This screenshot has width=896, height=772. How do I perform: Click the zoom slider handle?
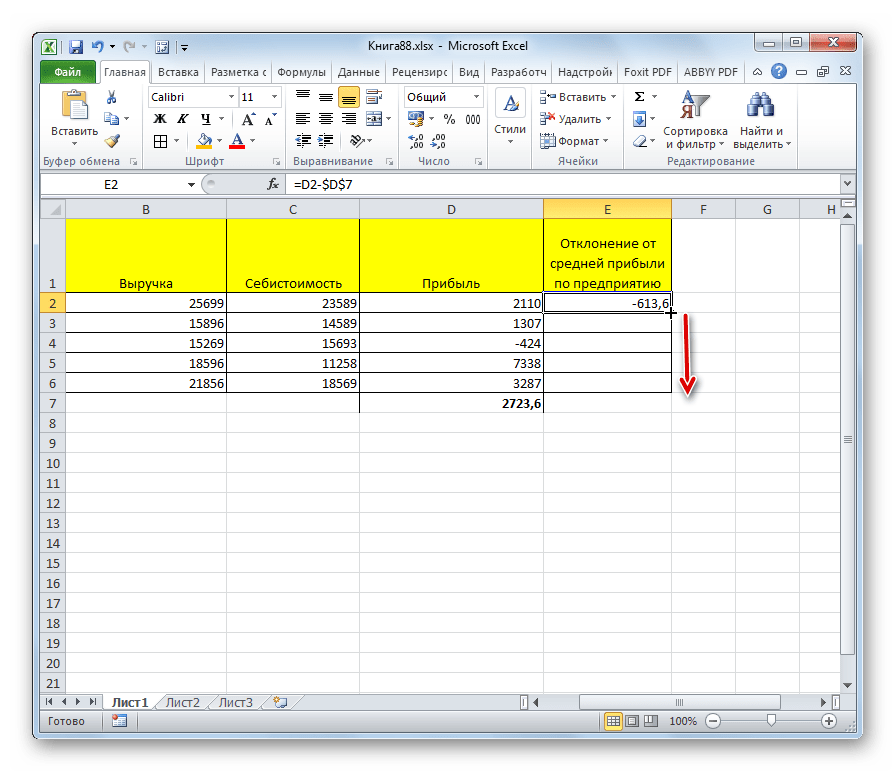[x=771, y=721]
